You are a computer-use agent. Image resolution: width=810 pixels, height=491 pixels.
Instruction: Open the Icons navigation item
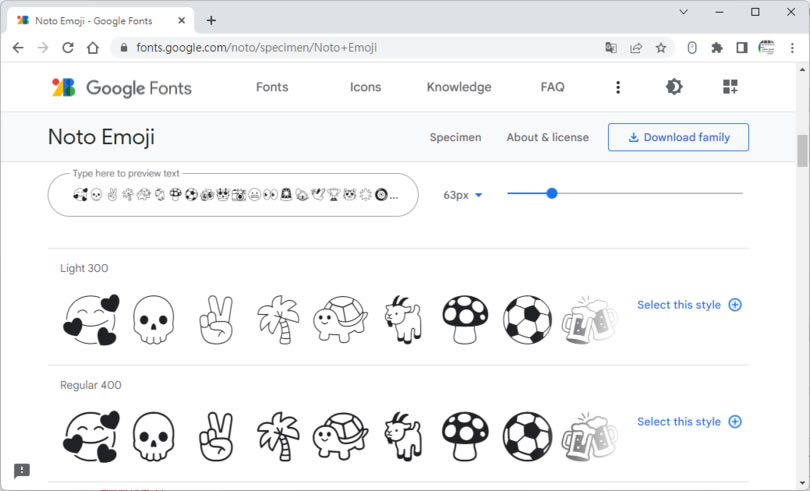pos(365,87)
